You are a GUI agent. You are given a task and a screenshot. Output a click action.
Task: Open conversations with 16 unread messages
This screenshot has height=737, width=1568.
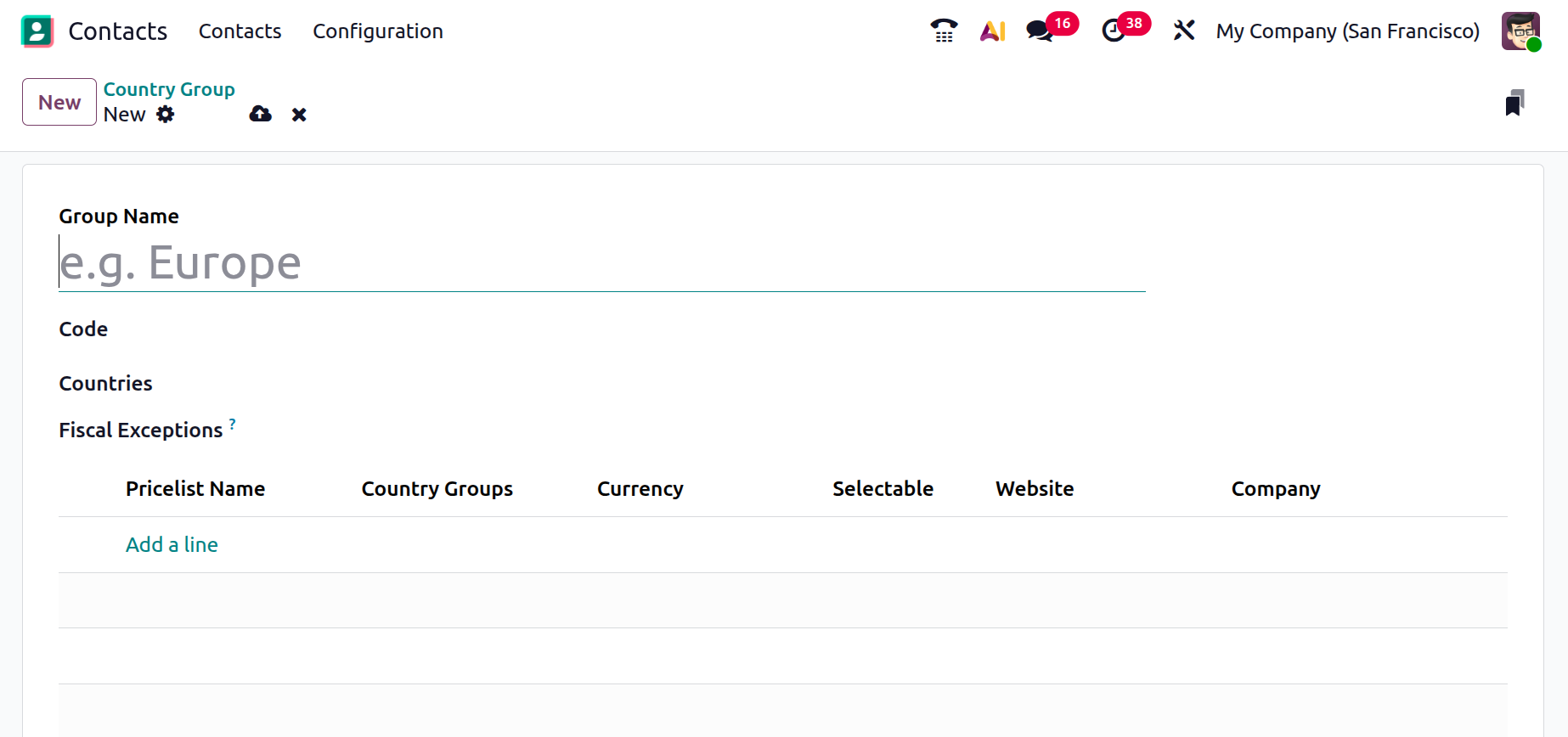tap(1040, 31)
